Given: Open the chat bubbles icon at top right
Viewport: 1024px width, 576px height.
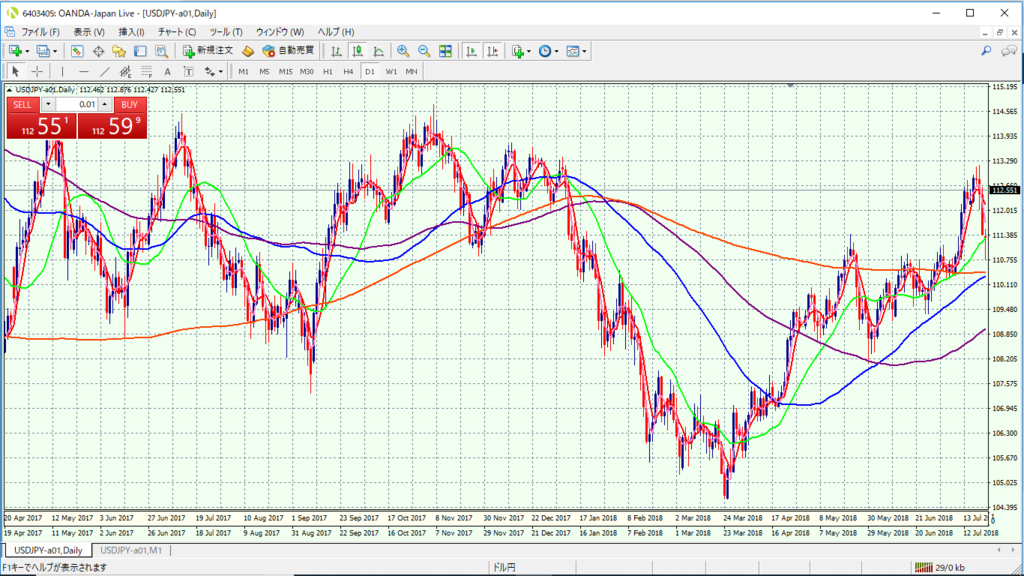Looking at the screenshot, I should [x=1009, y=51].
